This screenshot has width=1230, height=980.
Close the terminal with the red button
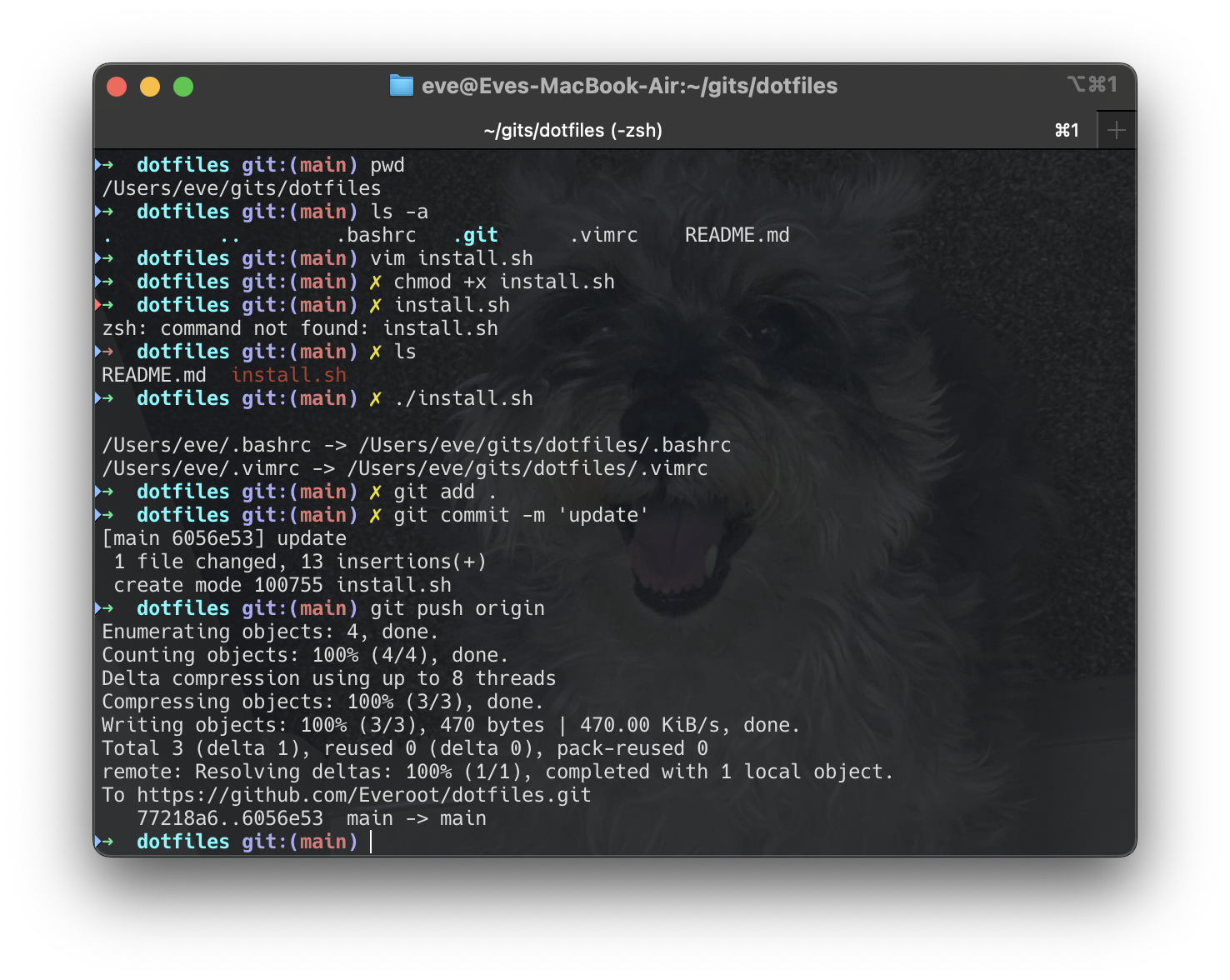117,87
